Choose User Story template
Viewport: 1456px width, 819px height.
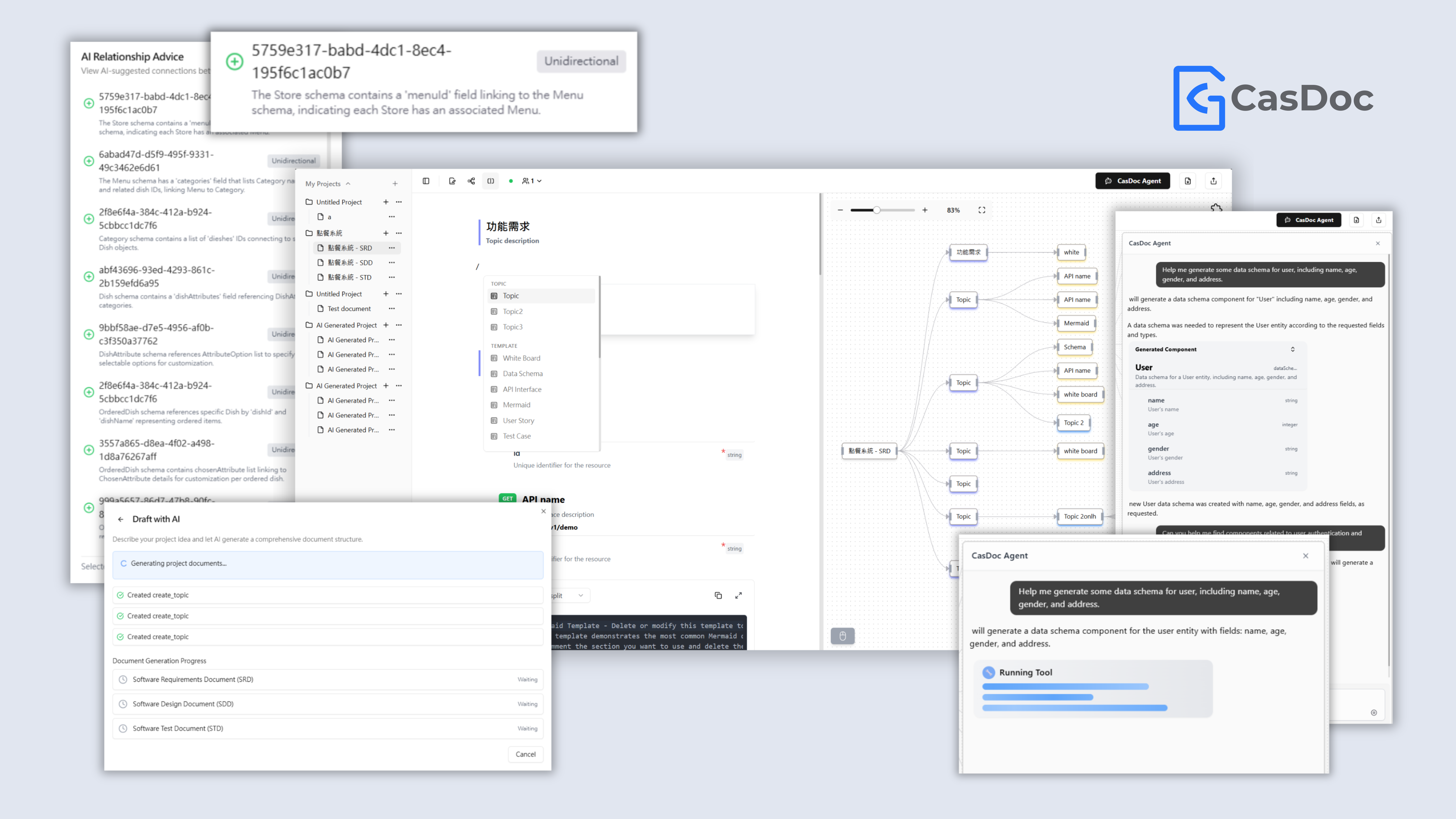pos(541,421)
